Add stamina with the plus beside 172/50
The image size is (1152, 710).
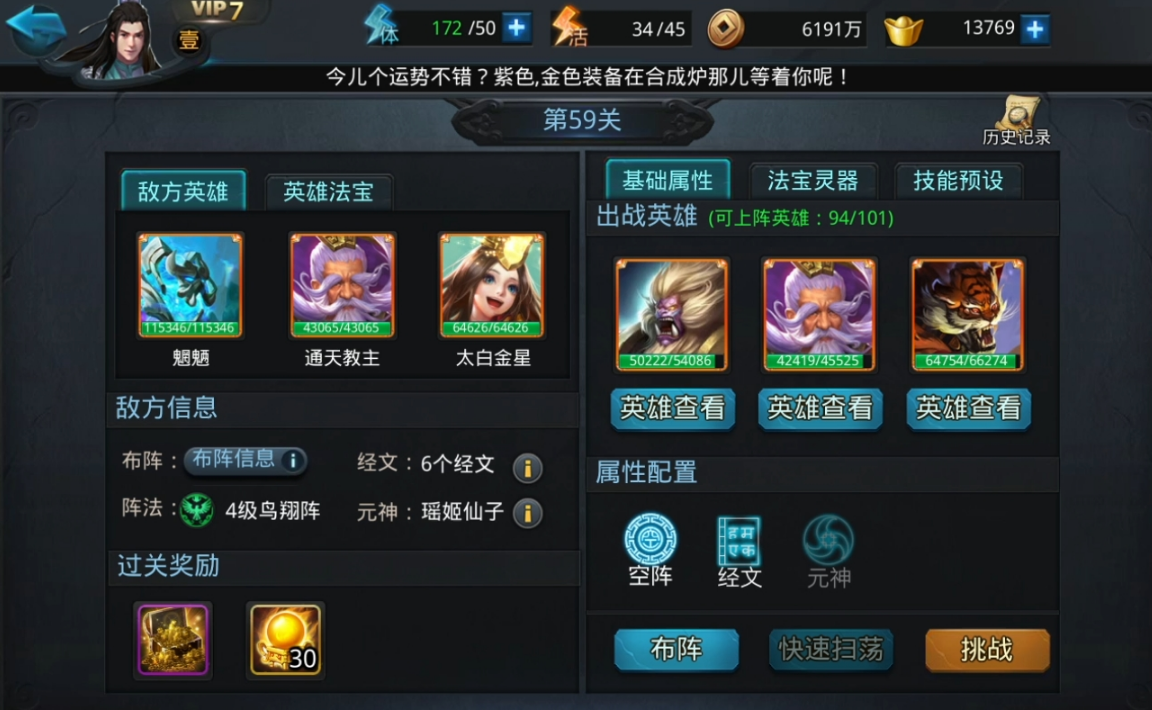pyautogui.click(x=517, y=29)
